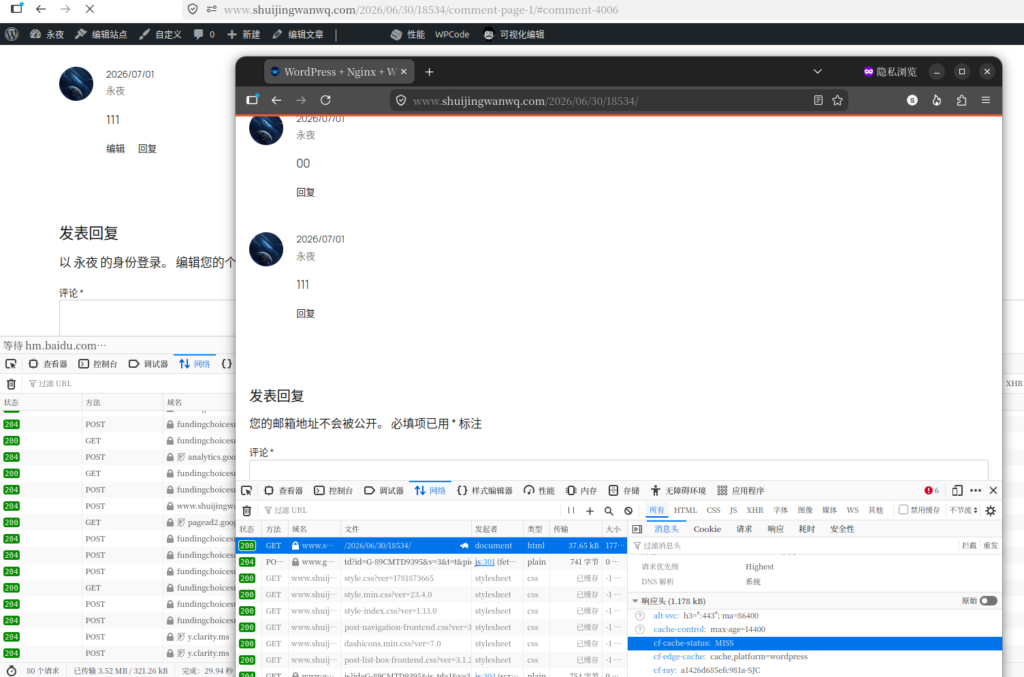The height and width of the screenshot is (677, 1024).
Task: Click help icon next to alt-svc header
Action: coord(640,616)
